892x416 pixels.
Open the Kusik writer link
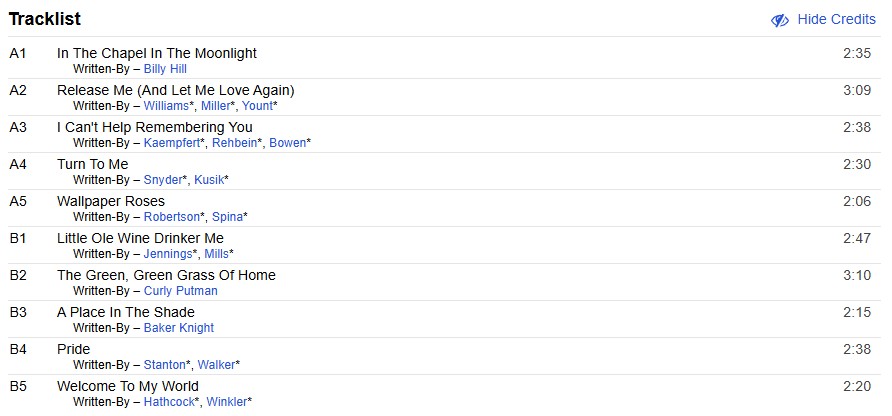[x=208, y=180]
